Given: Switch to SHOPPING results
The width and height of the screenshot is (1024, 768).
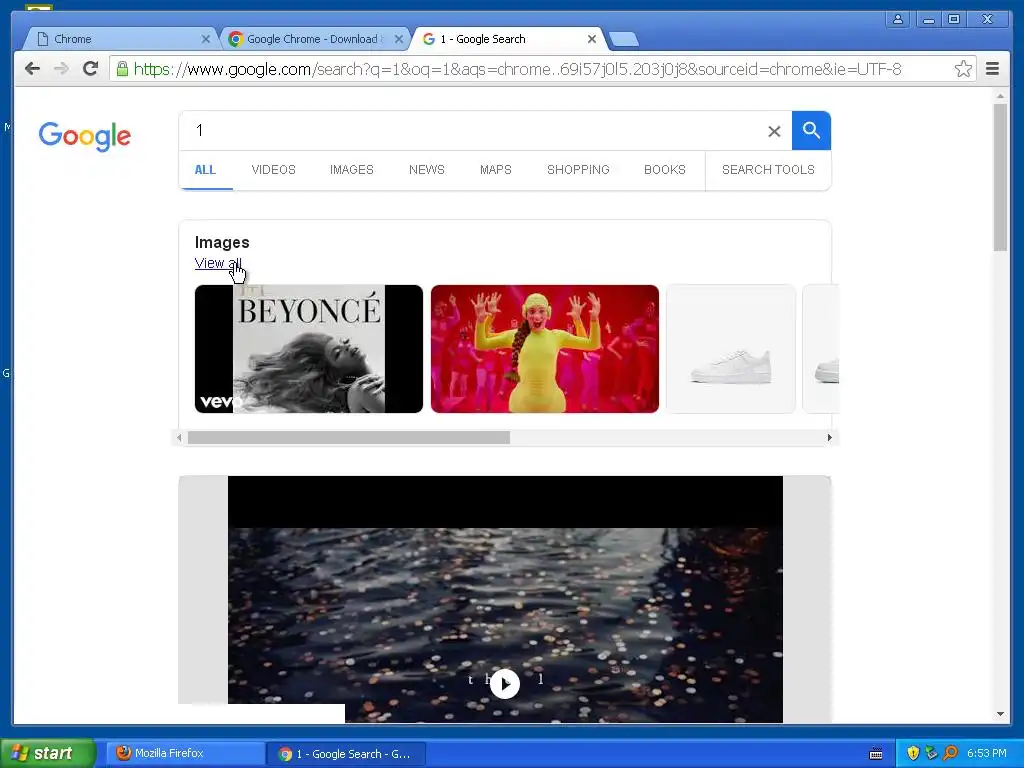Looking at the screenshot, I should coord(578,170).
